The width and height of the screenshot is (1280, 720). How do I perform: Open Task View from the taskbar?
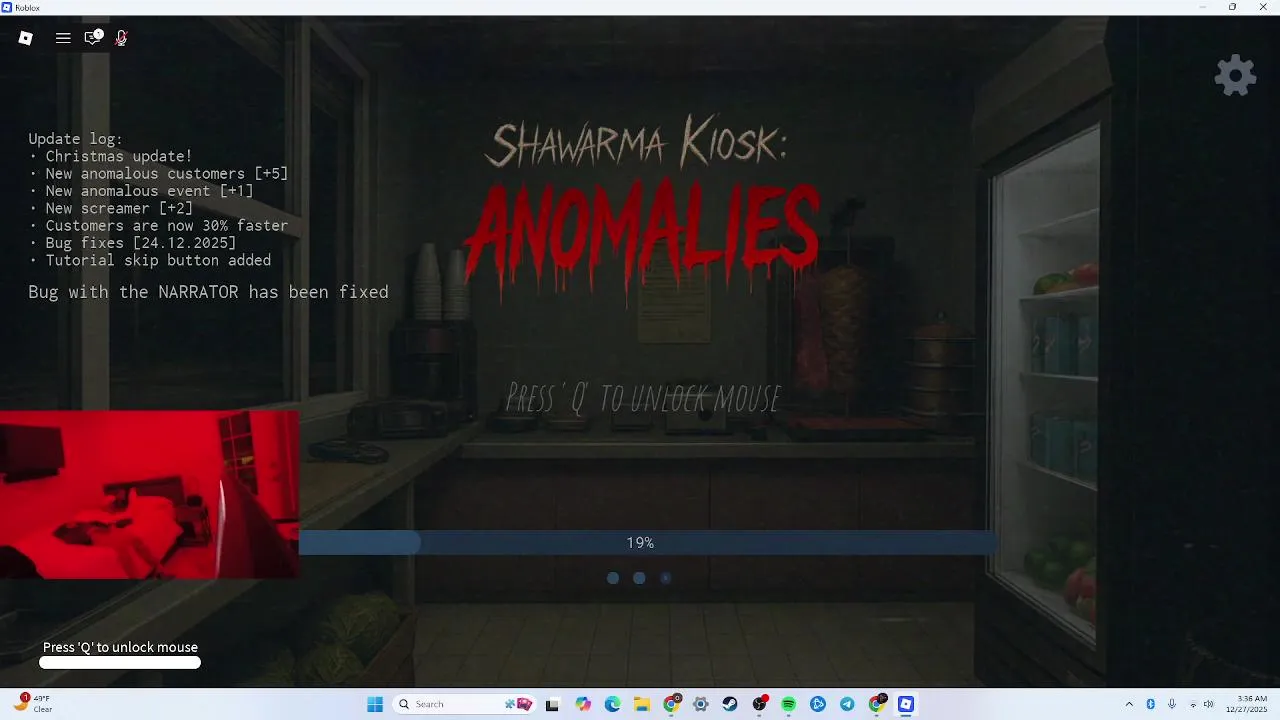[x=552, y=704]
